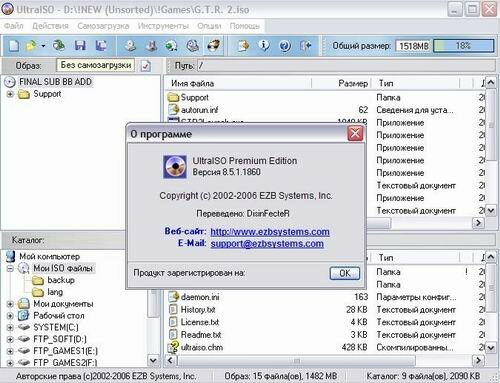The width and height of the screenshot is (500, 383).
Task: Click the New image toolbar icon
Action: 14,45
